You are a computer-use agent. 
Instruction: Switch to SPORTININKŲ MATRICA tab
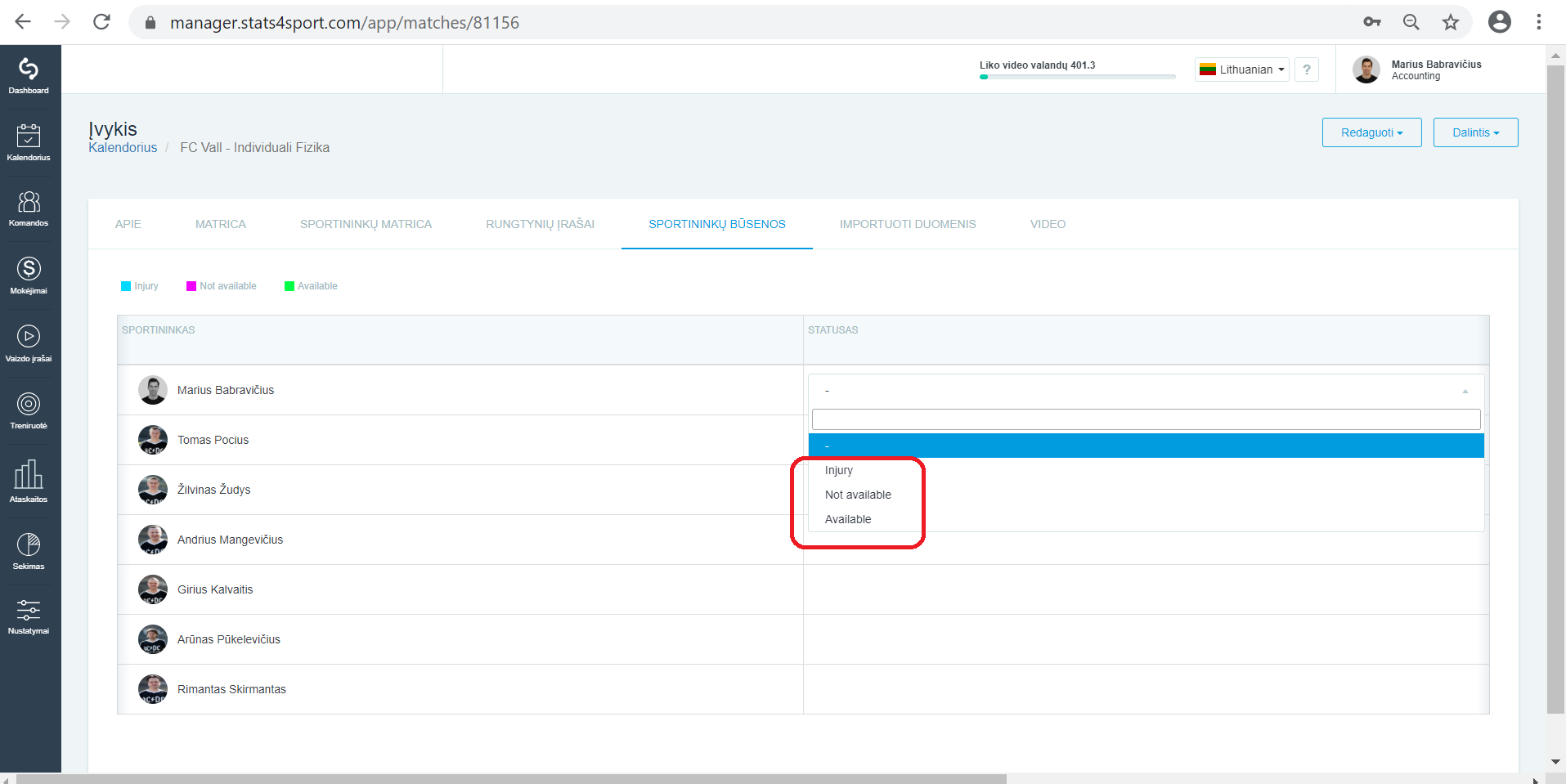pyautogui.click(x=366, y=224)
